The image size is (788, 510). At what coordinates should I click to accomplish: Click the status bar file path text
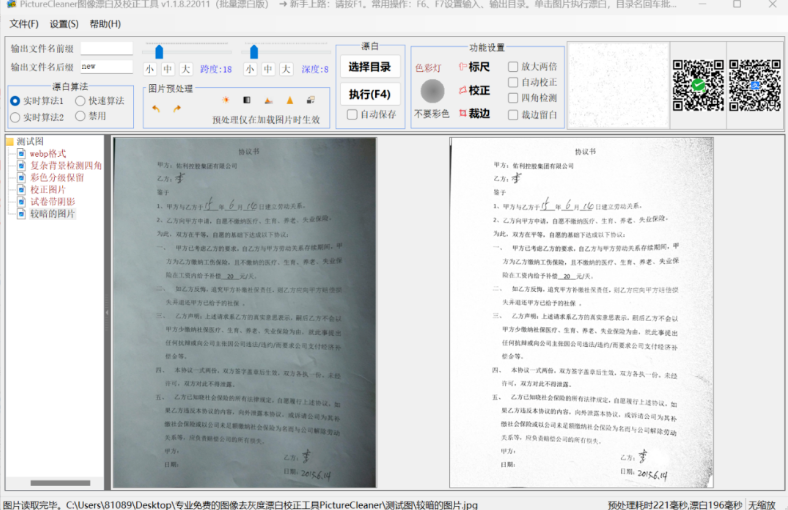pos(272,505)
